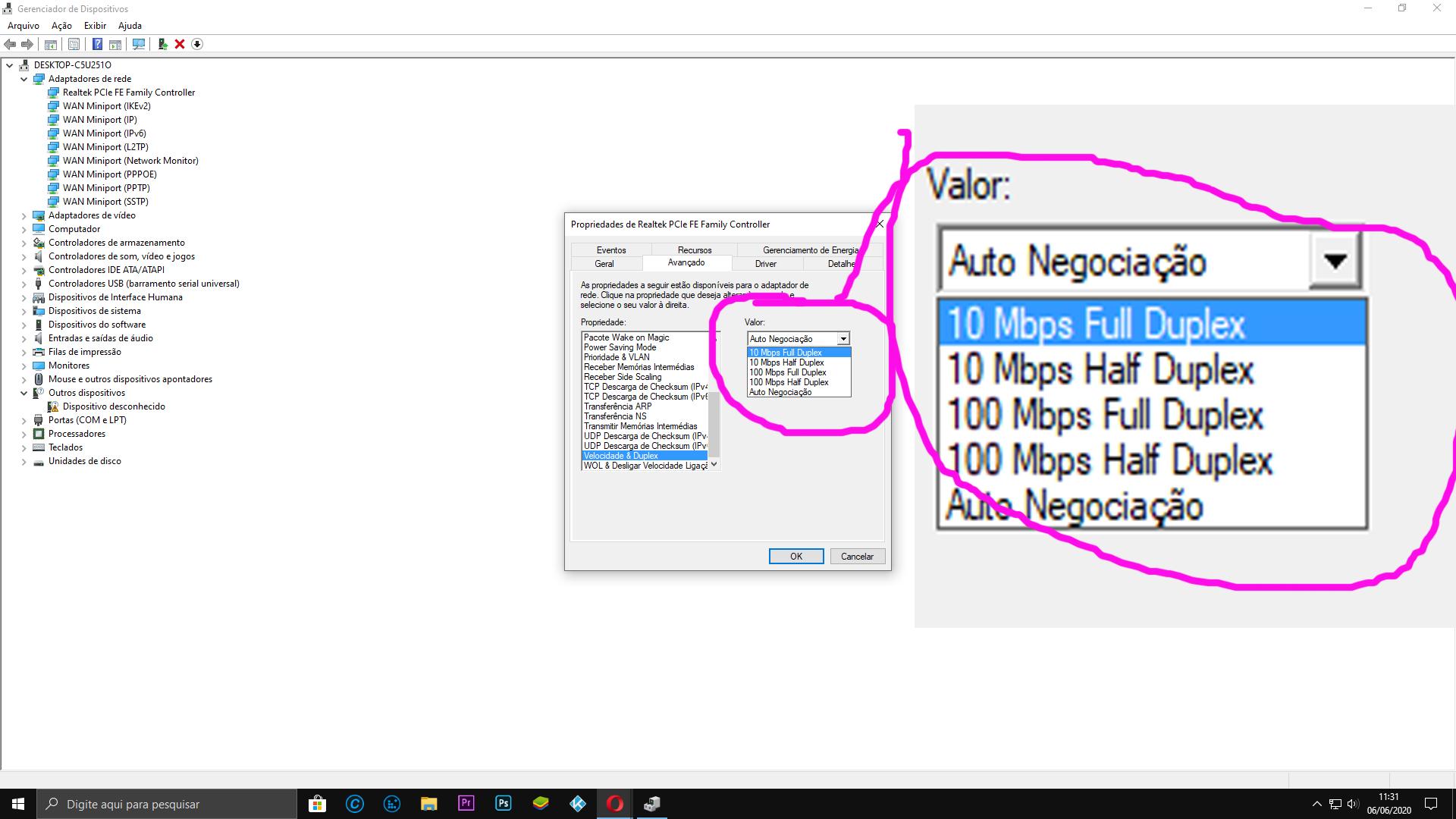1456x819 pixels.
Task: Close the Realtek properties dialog with X
Action: click(880, 224)
